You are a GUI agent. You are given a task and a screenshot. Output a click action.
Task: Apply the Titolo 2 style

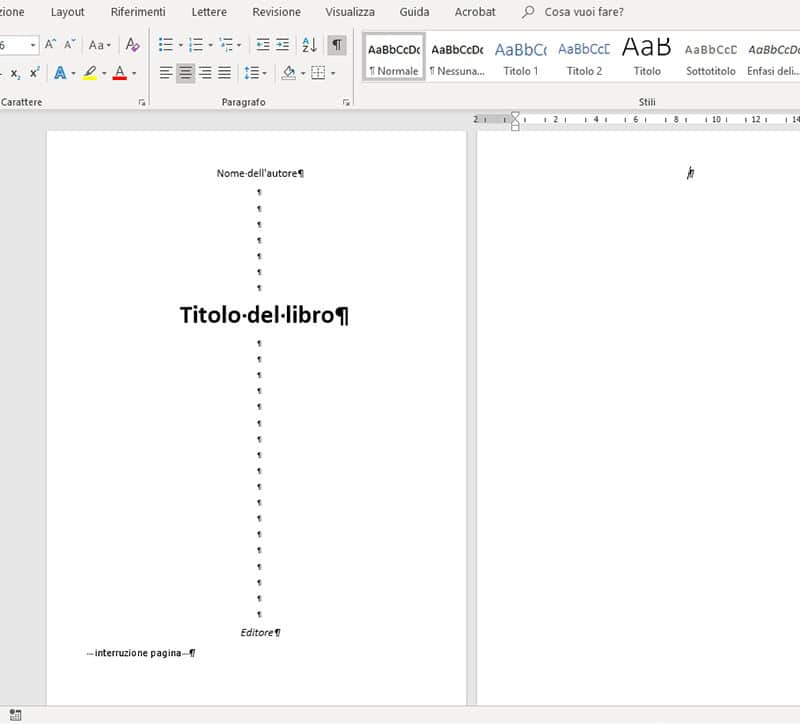tap(584, 57)
